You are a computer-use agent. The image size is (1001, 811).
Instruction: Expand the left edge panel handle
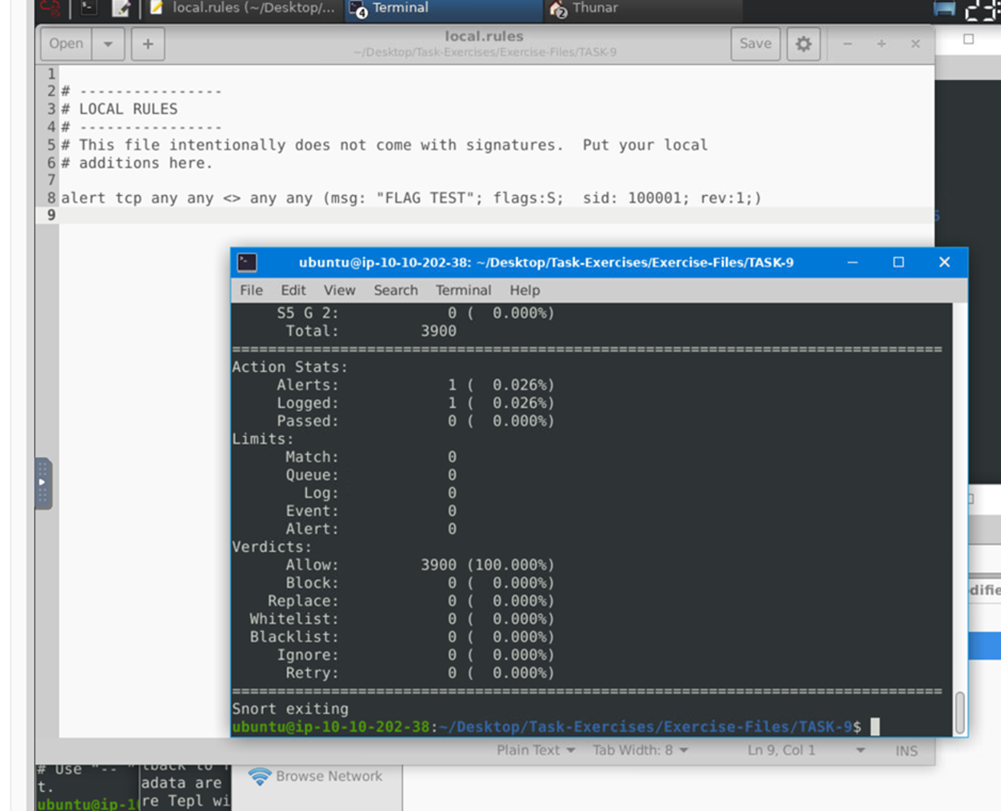(x=43, y=483)
